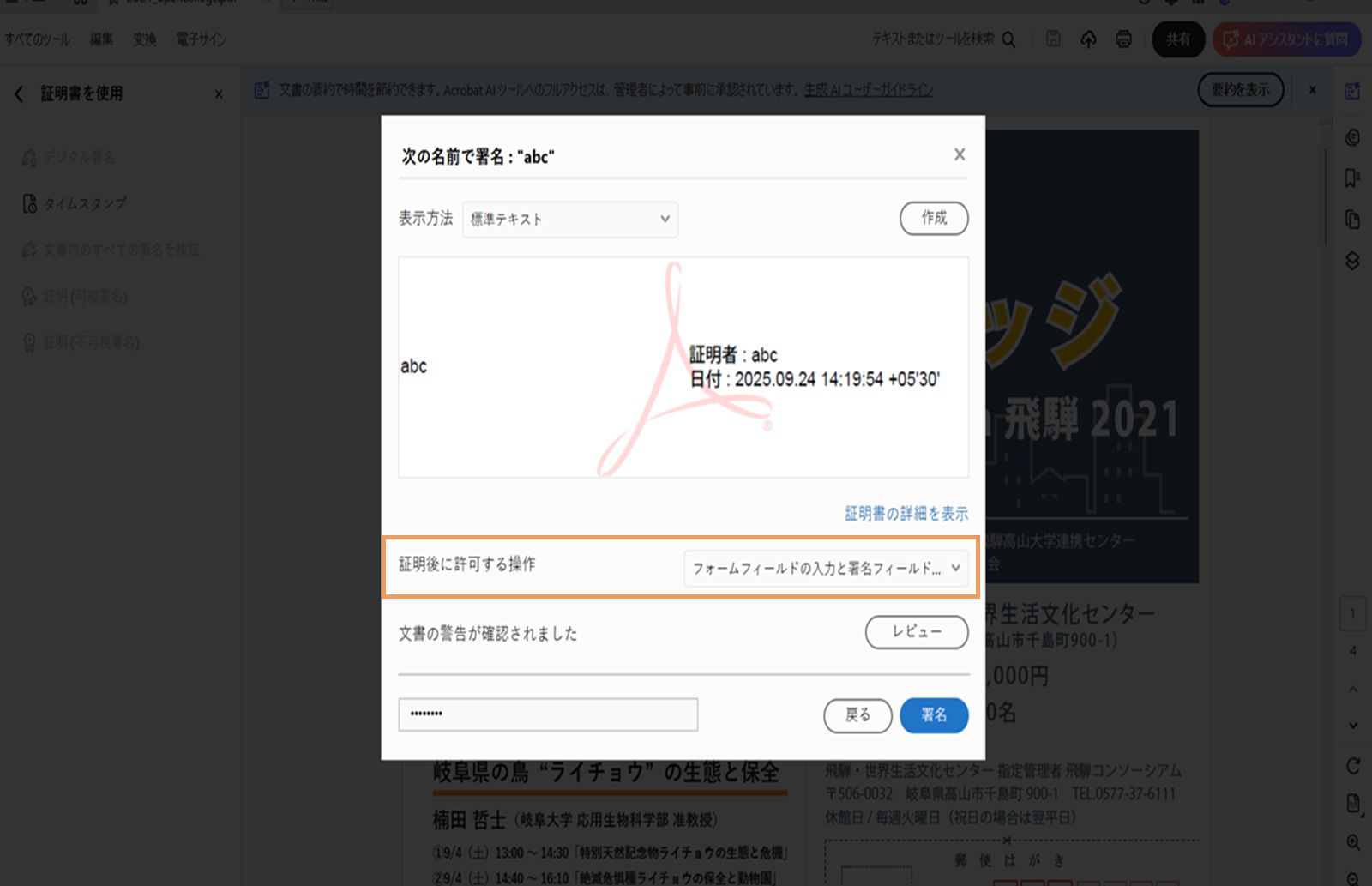Click the share to cloud upload icon
This screenshot has width=1372, height=886.
pos(1088,39)
